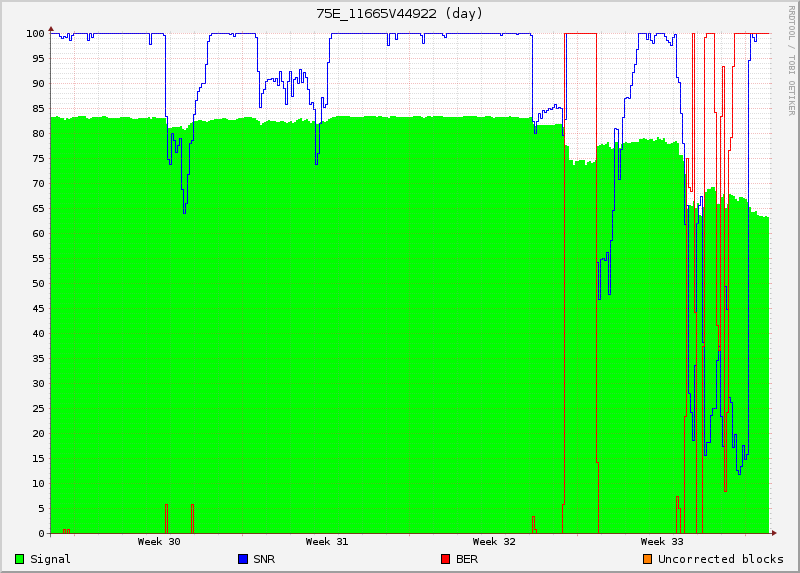
Task: Click the green Signal legend swatch
Action: tap(19, 559)
